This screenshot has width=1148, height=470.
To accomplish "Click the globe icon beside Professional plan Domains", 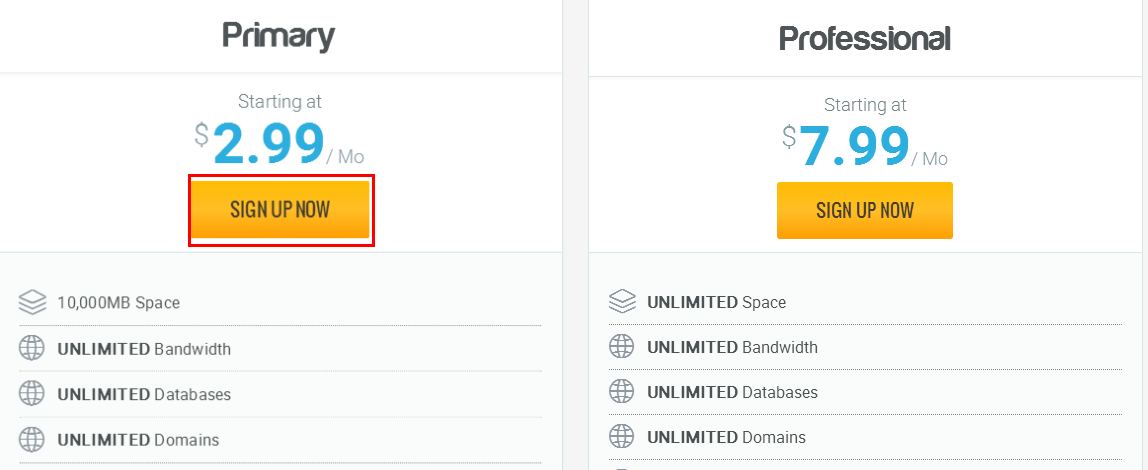I will point(622,437).
